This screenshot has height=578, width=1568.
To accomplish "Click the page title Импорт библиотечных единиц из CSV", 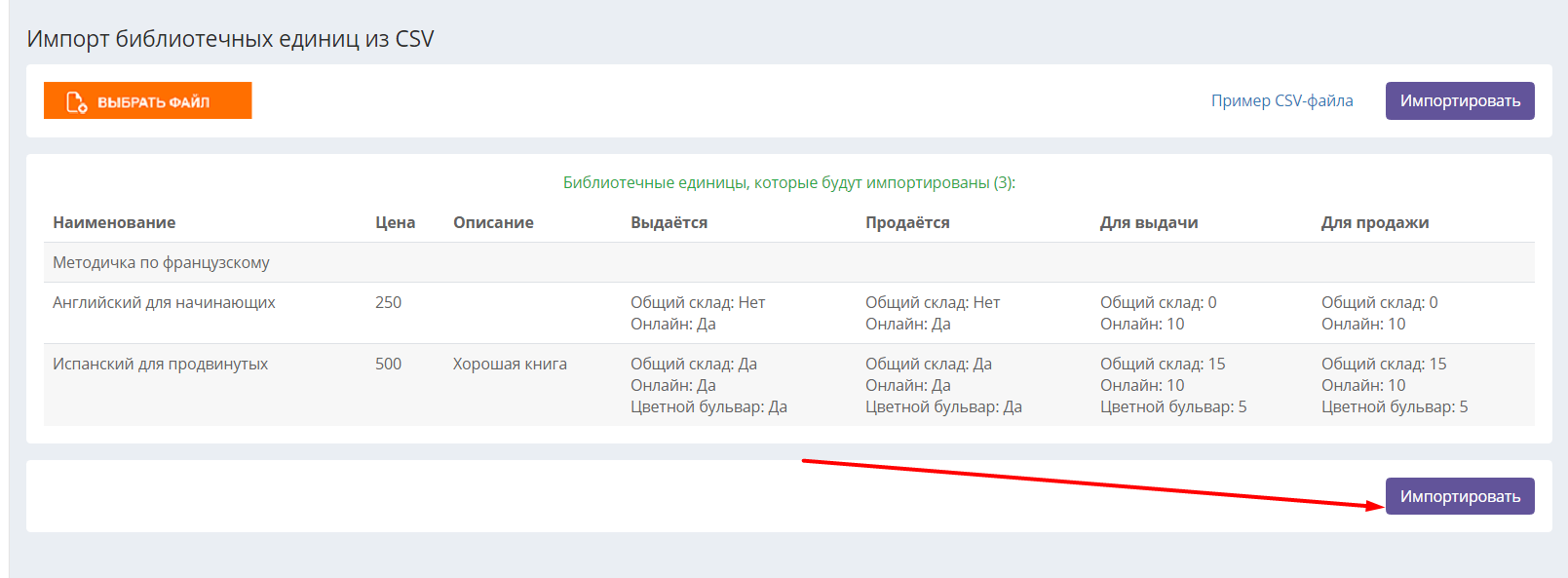I will (x=230, y=39).
